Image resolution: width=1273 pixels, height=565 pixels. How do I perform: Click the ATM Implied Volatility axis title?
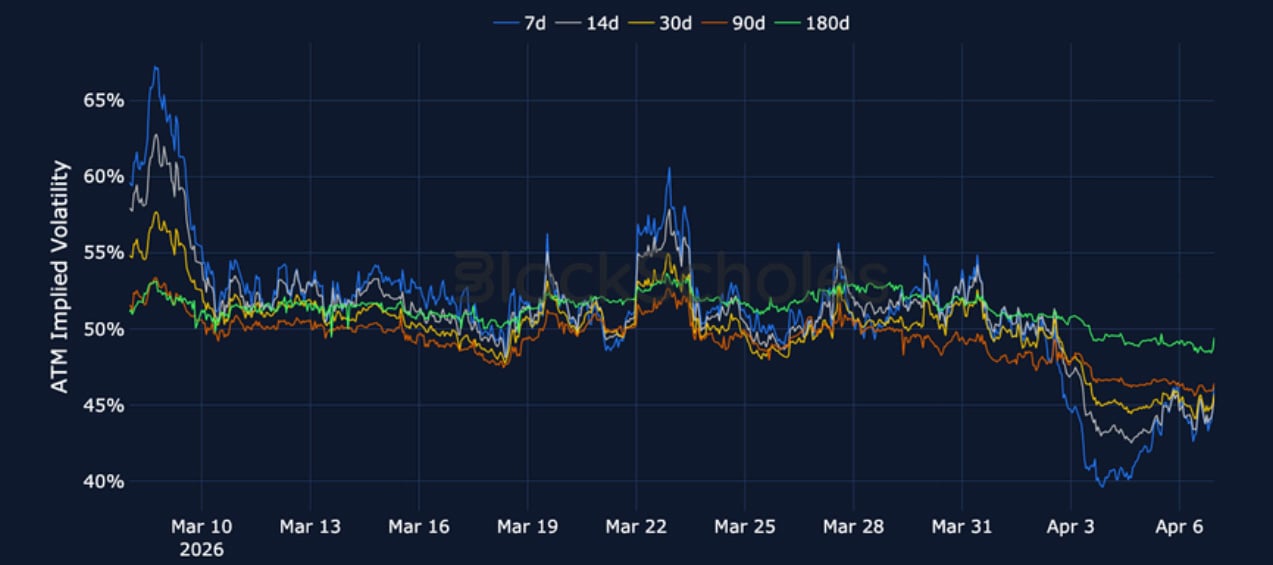click(61, 276)
